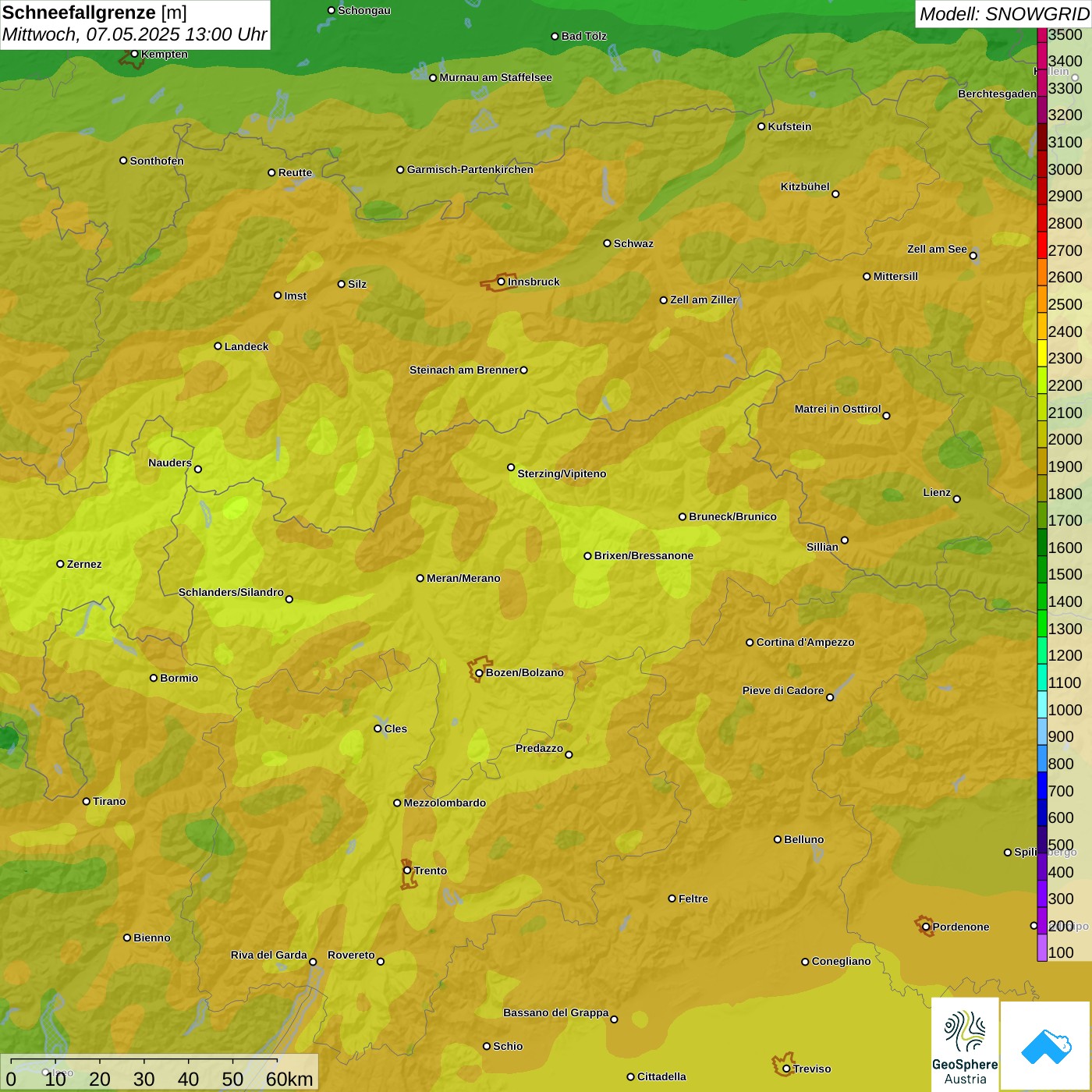Select the Kitzbühel city marker dot

[835, 193]
